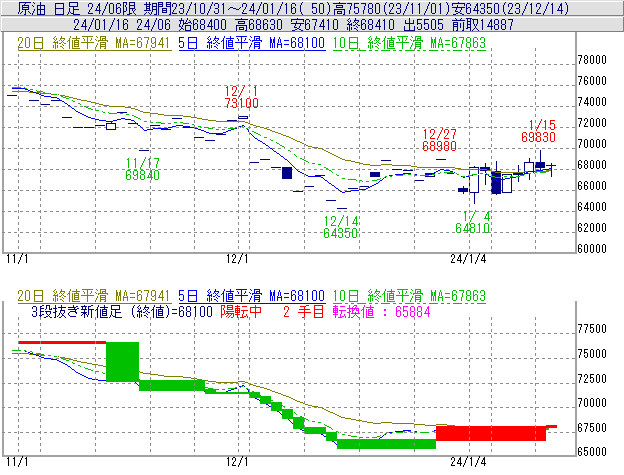Click the large dark candlestick after 12/1

tap(287, 173)
